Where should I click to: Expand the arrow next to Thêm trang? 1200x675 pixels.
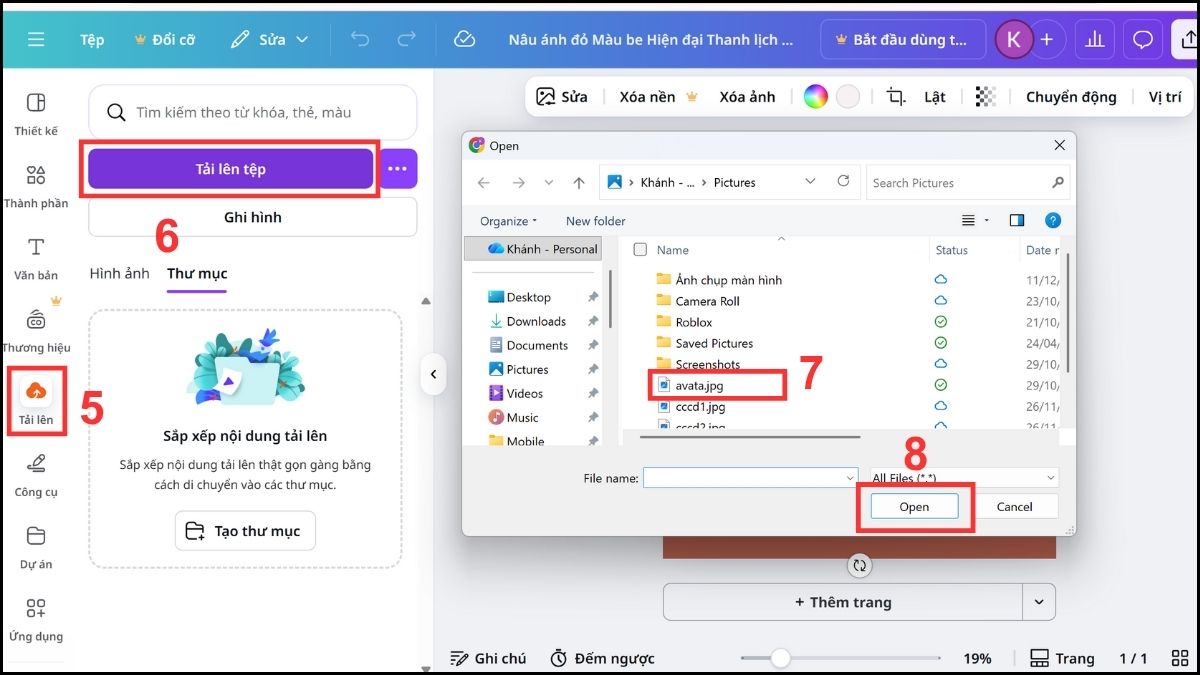click(x=1038, y=601)
